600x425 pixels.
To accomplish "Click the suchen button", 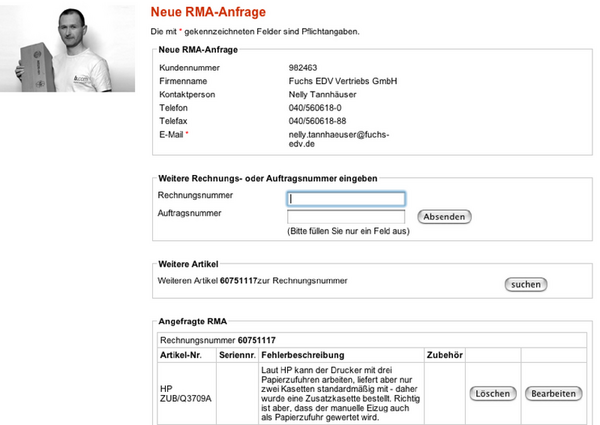I will pos(526,284).
